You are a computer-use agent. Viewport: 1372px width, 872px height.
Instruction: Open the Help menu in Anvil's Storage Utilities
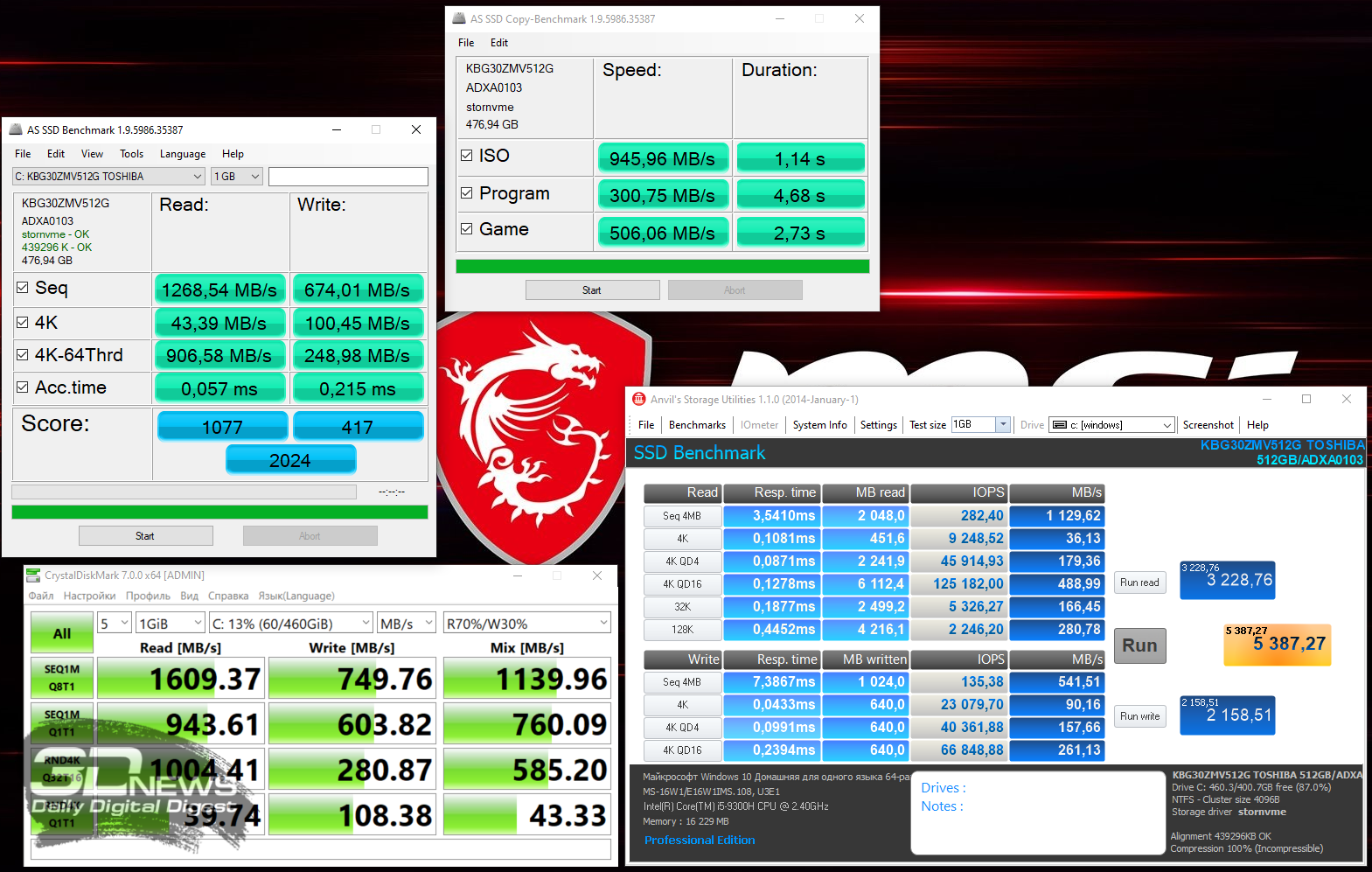pos(1257,425)
